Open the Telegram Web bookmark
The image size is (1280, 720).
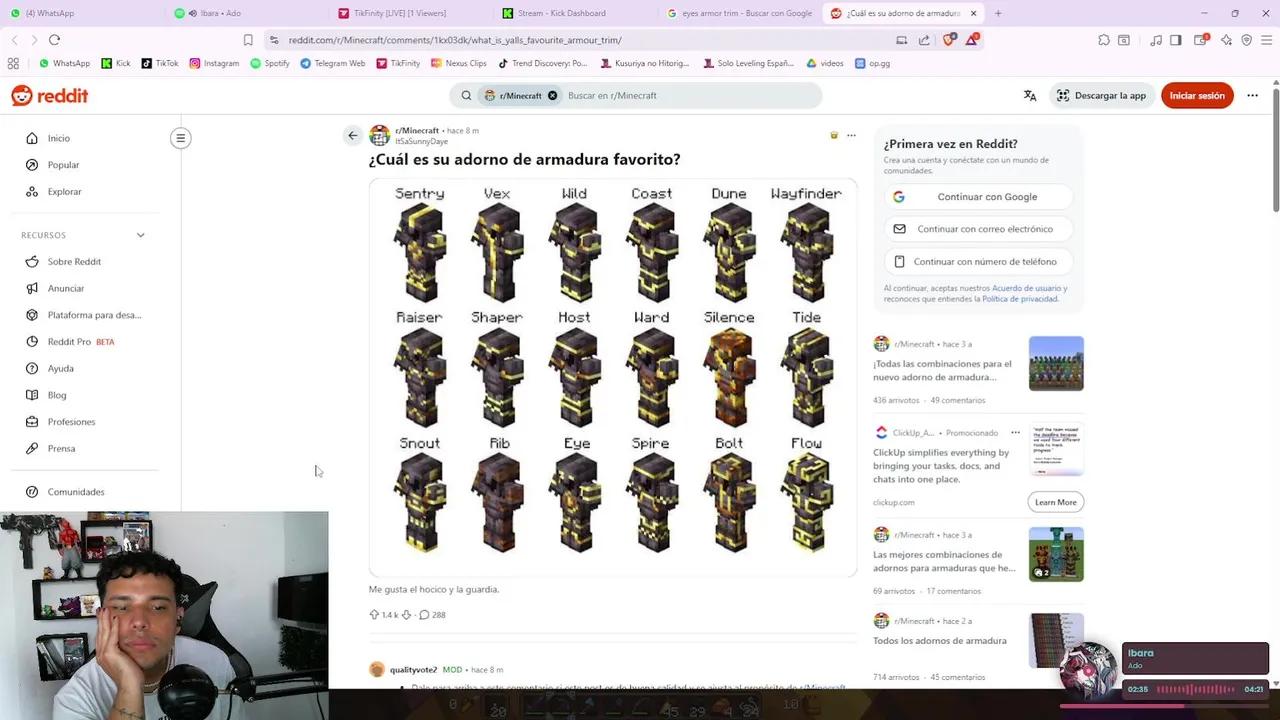[x=333, y=63]
